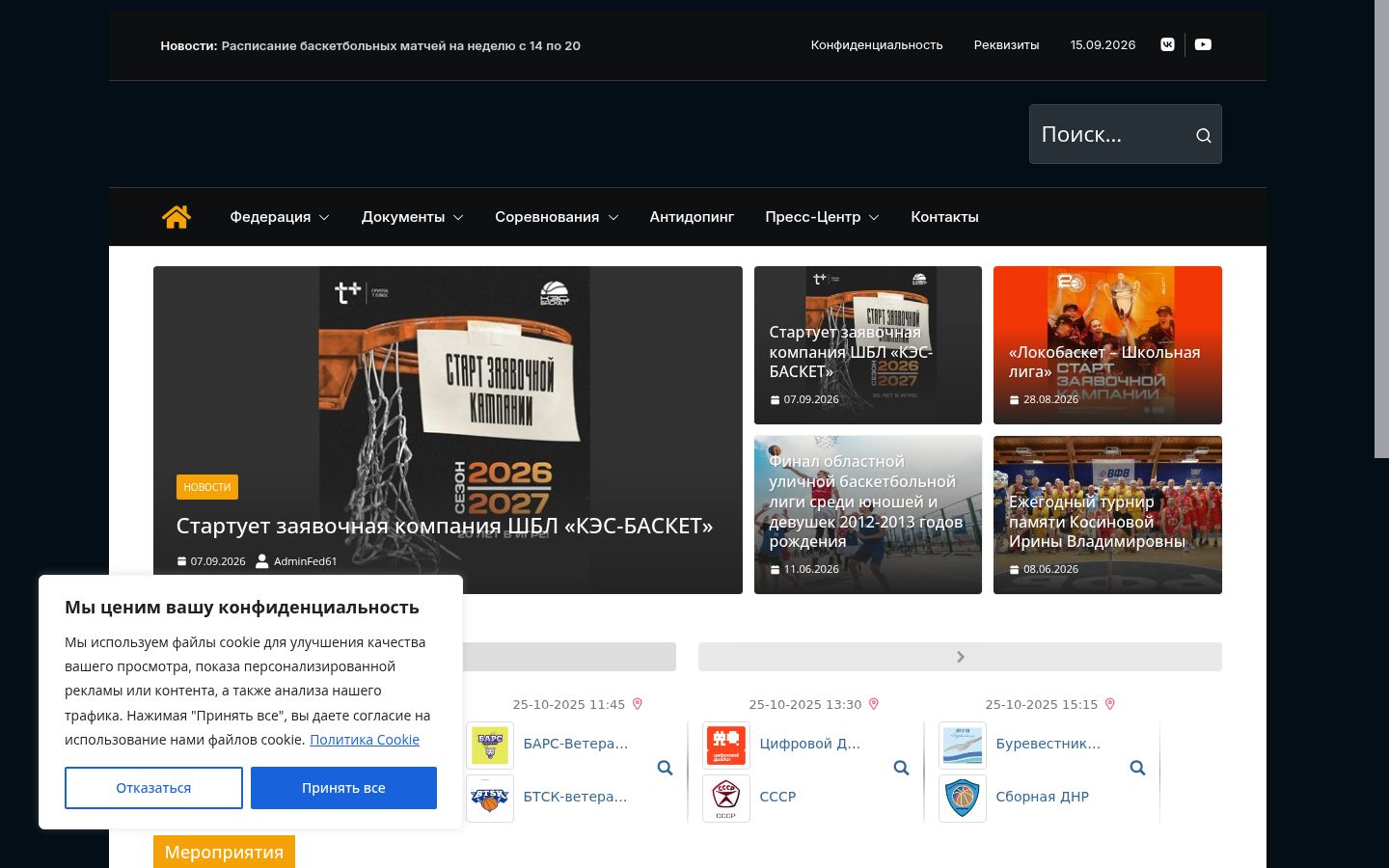1389x868 pixels.
Task: Open the YouTube channel icon
Action: coord(1203,44)
